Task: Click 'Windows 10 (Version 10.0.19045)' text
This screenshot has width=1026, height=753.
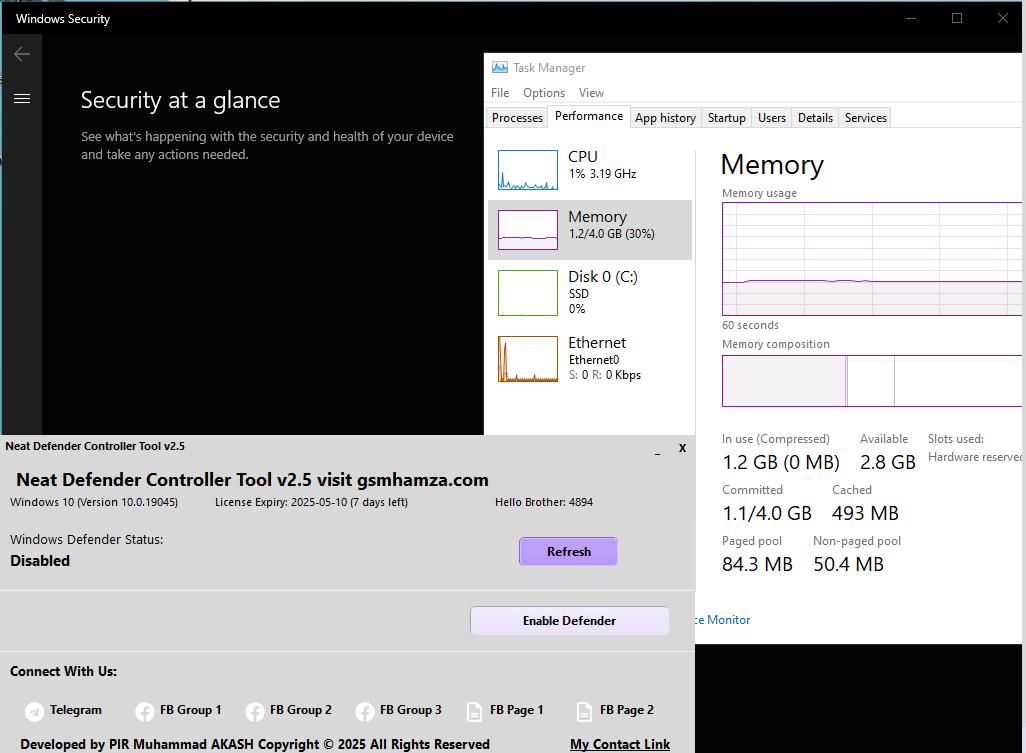Action: tap(94, 502)
